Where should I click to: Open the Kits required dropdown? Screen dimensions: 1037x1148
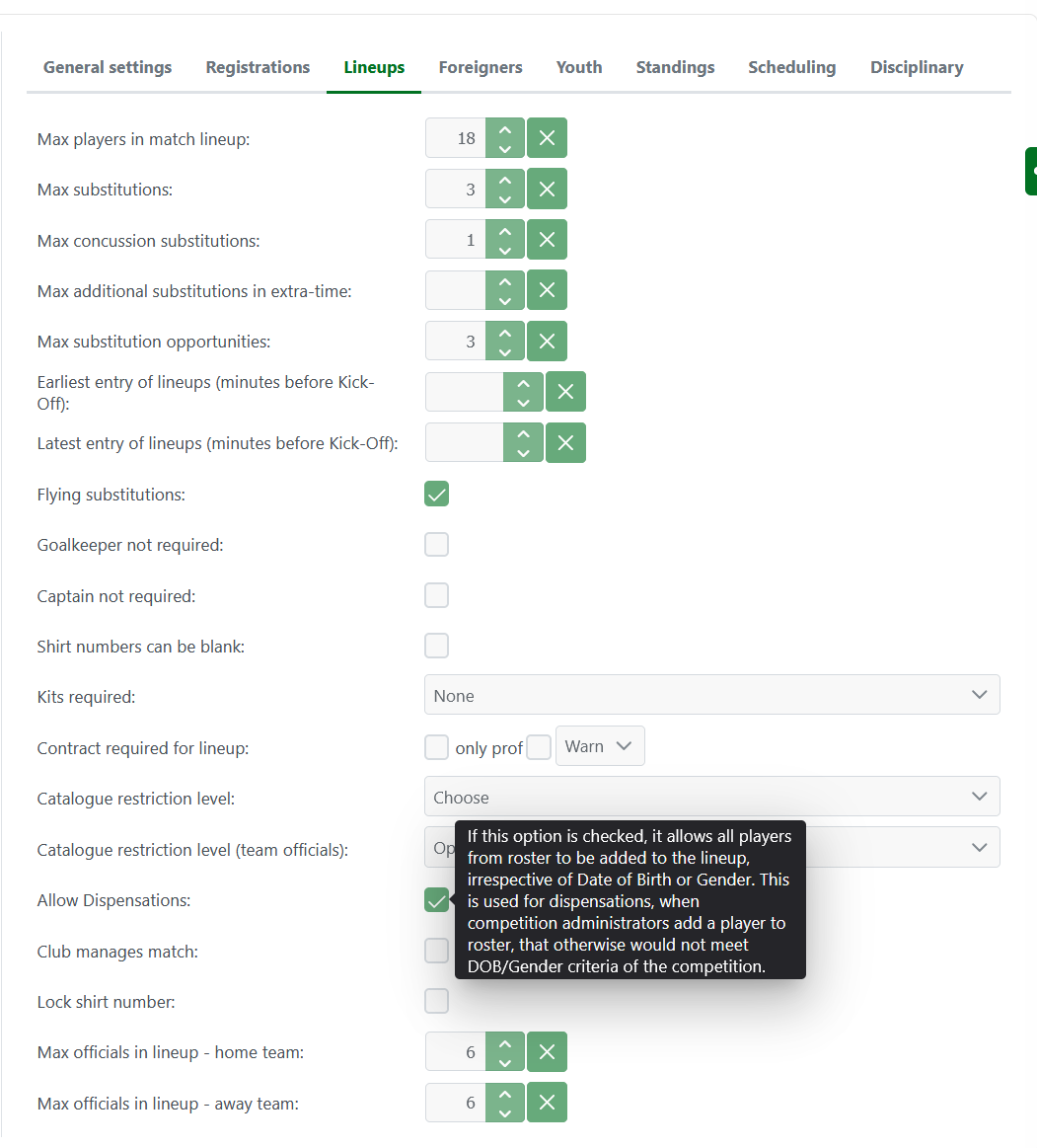pos(711,695)
